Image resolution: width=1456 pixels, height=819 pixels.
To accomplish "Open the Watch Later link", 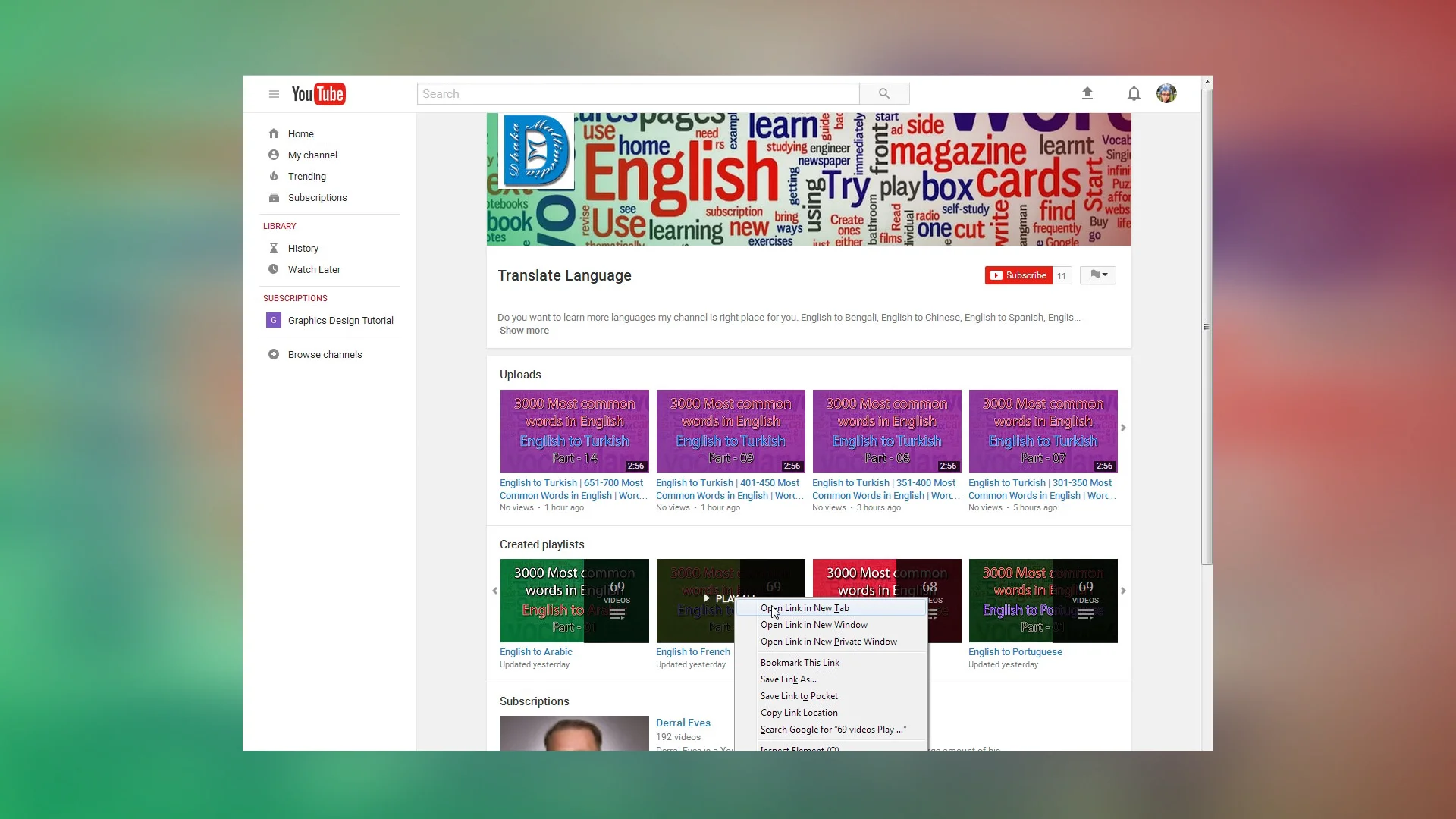I will pos(314,269).
